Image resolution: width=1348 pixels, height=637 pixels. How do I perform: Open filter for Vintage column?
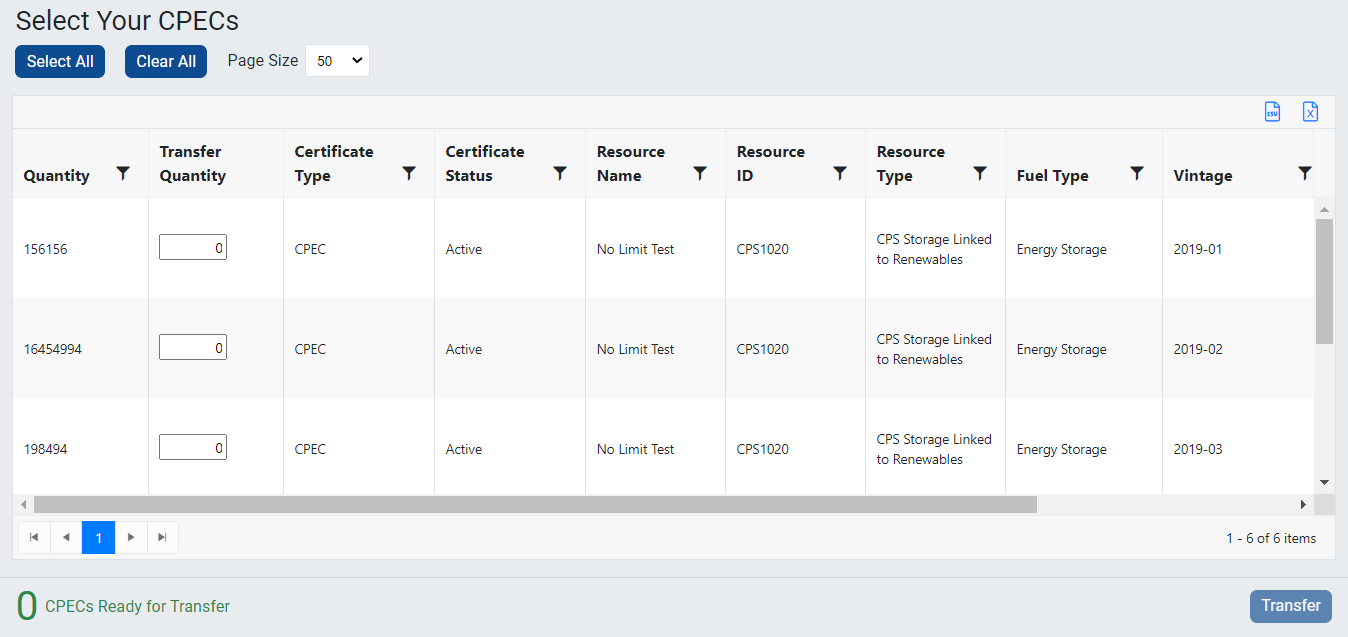pyautogui.click(x=1304, y=174)
